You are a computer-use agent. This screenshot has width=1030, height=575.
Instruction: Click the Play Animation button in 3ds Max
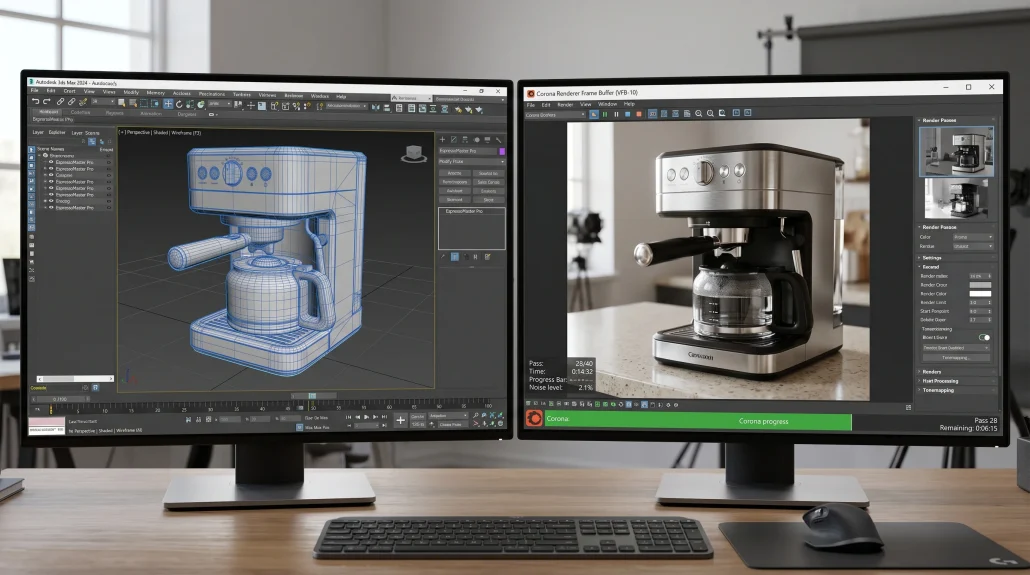click(367, 417)
